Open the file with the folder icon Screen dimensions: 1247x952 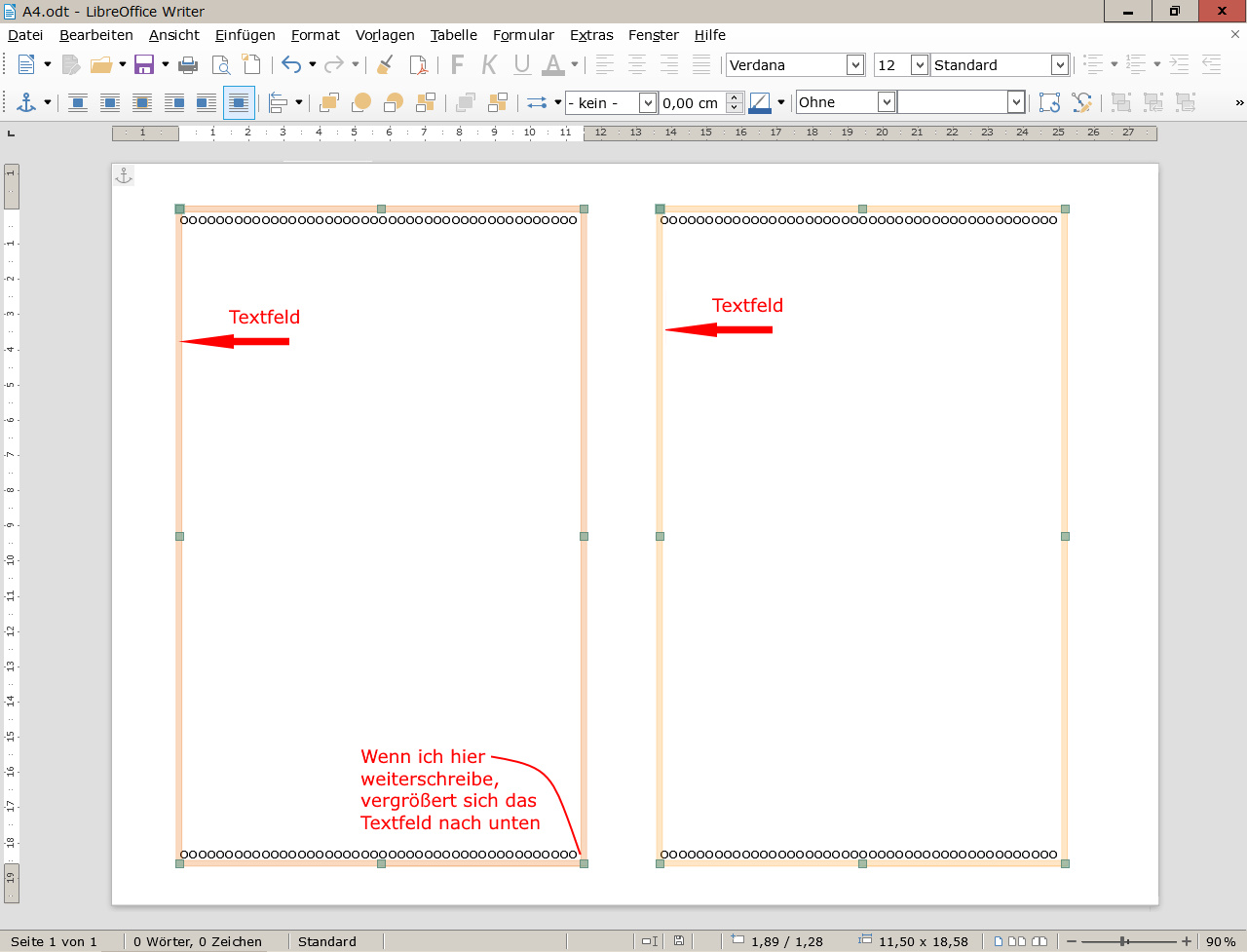click(101, 64)
